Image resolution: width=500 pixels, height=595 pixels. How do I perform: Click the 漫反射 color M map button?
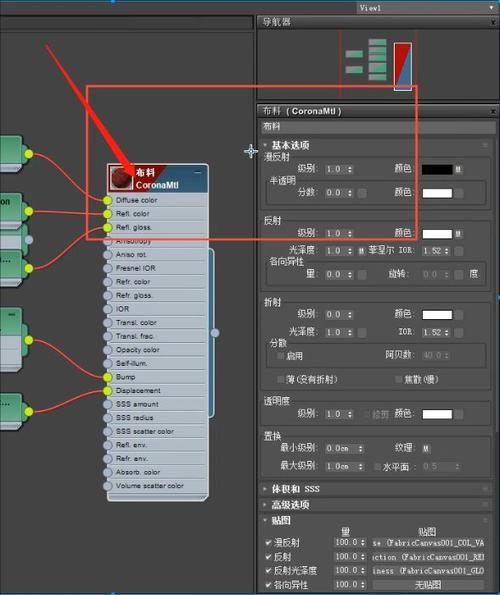click(458, 170)
